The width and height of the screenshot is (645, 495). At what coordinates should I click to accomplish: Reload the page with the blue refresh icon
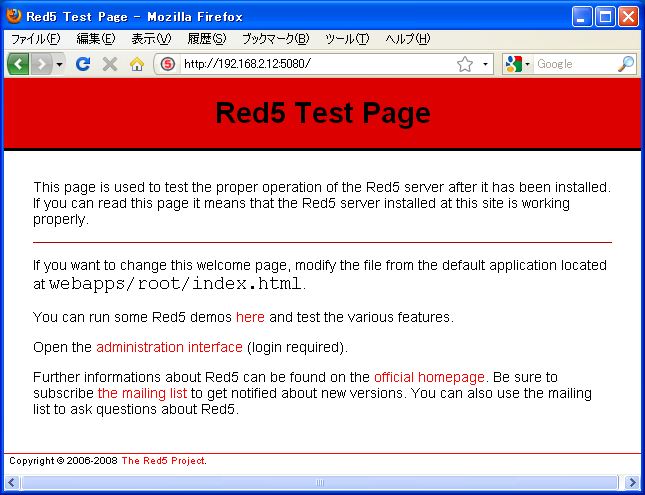point(83,64)
